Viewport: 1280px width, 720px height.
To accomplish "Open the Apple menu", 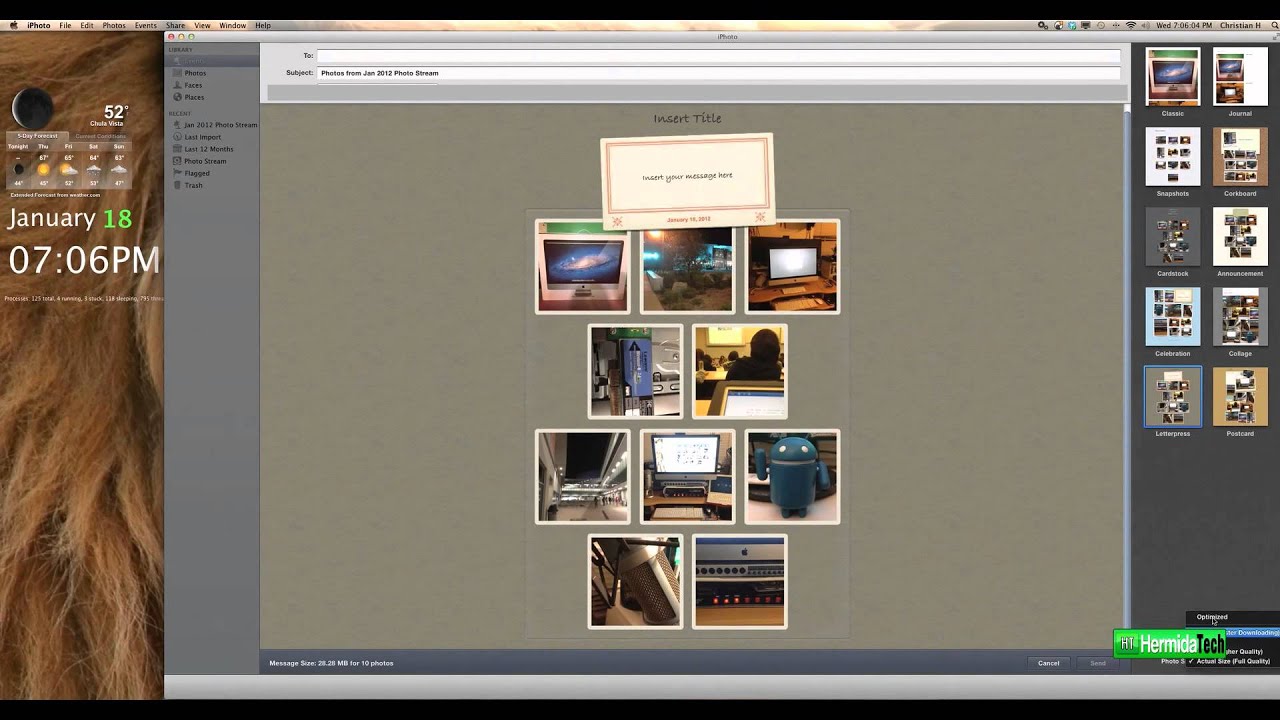I will [13, 25].
